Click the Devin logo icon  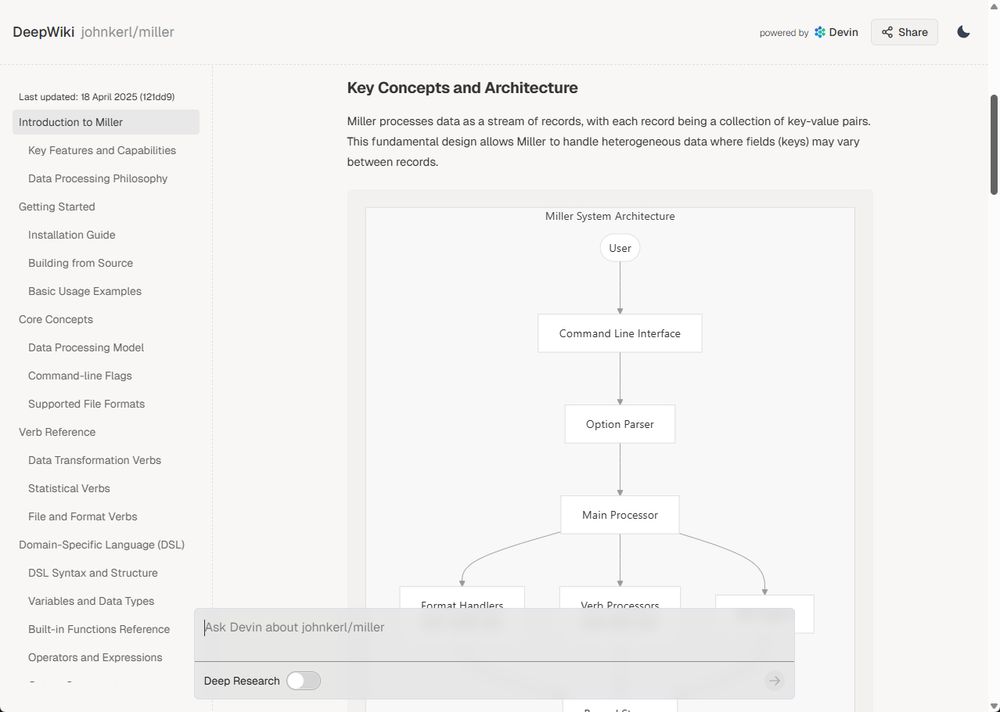coord(820,32)
